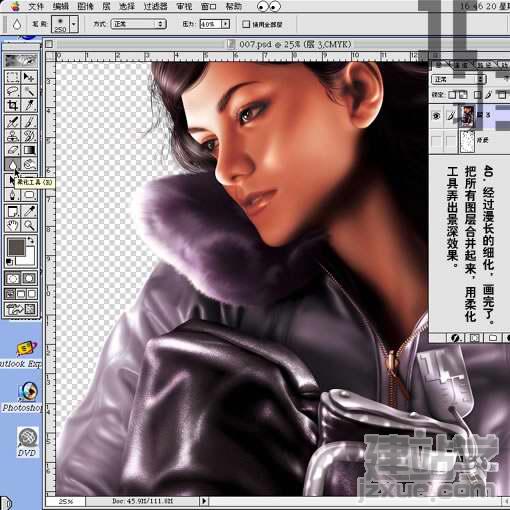510x510 pixels.
Task: Switch to full screen with menu bar
Action: click(x=21, y=294)
